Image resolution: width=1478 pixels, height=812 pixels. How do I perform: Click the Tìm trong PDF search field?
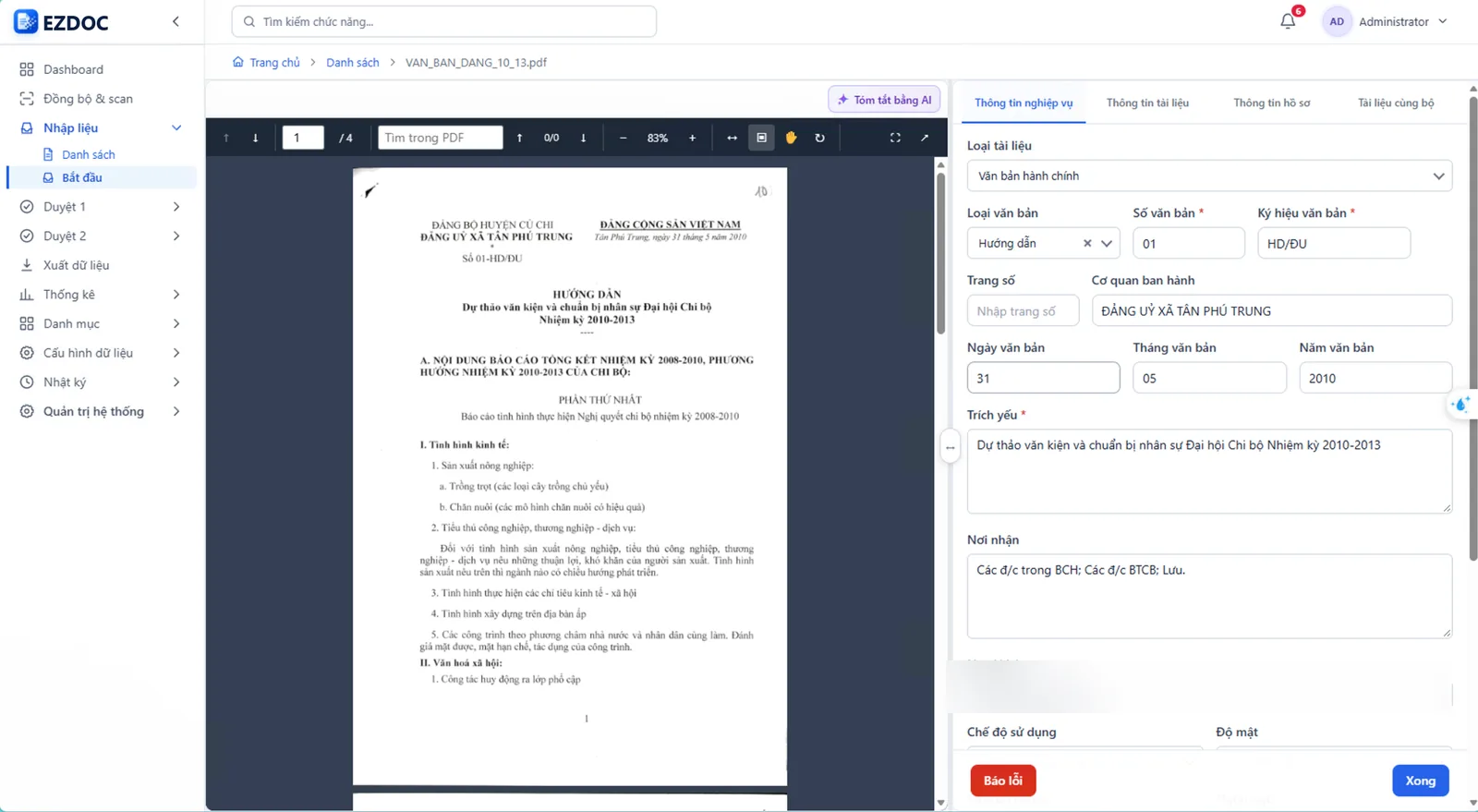click(441, 138)
